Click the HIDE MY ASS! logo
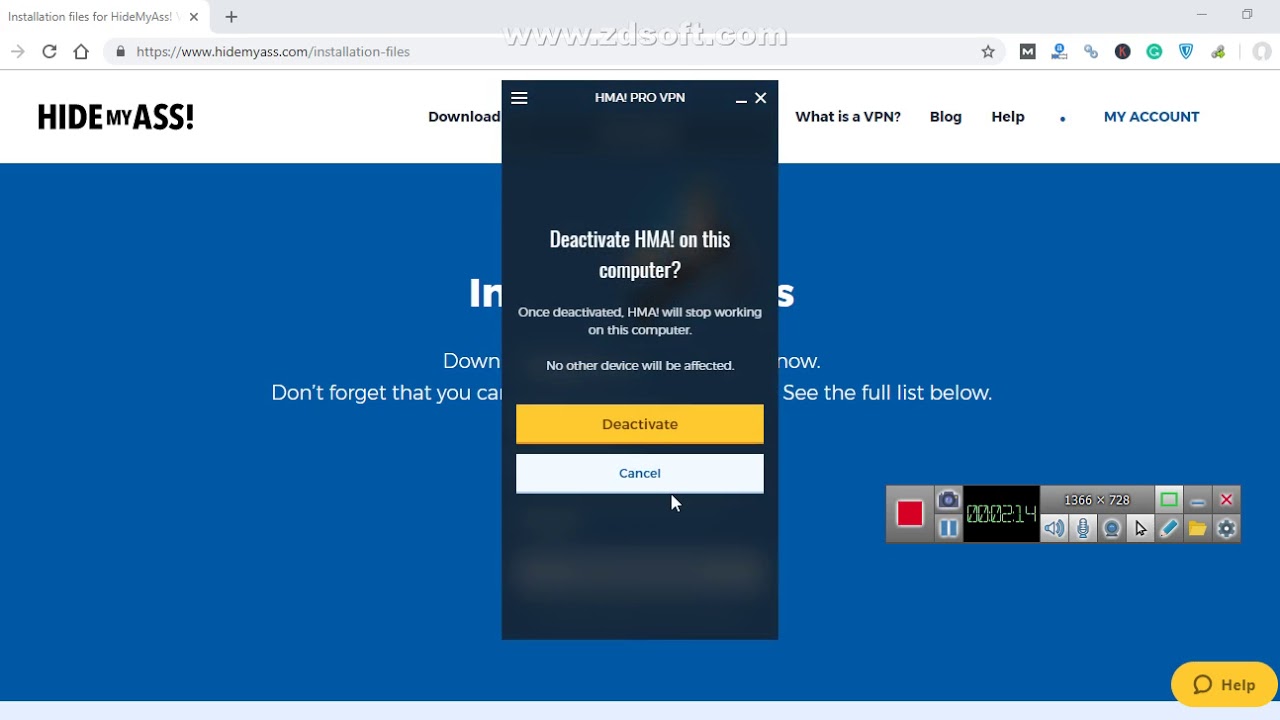The width and height of the screenshot is (1280, 720). coord(115,118)
